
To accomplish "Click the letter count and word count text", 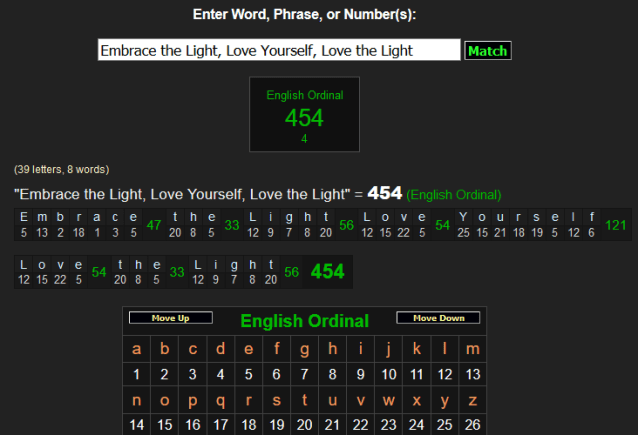I will point(61,169).
